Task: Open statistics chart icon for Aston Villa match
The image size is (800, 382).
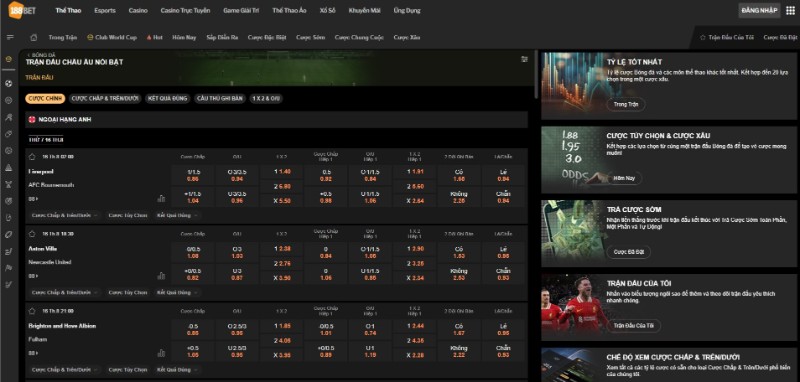Action: click(161, 276)
